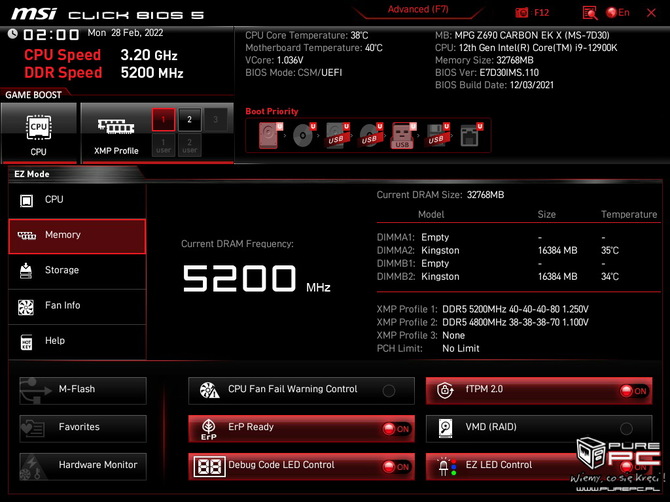Open the CPU section in EZ Mode
The width and height of the screenshot is (670, 502).
[x=77, y=200]
